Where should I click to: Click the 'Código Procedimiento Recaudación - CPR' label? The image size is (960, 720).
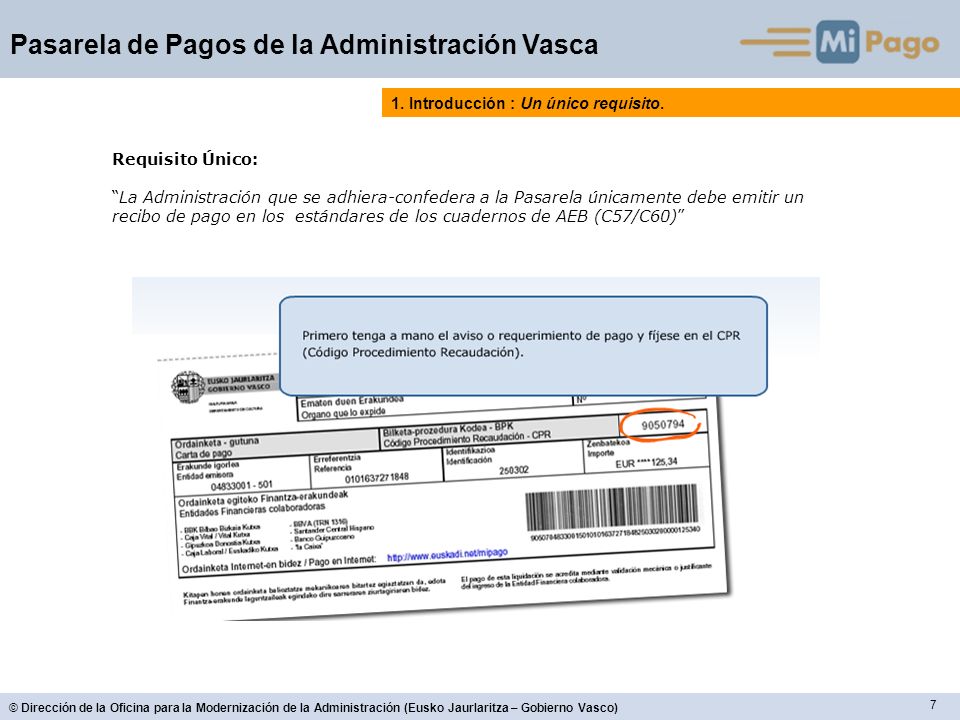(467, 439)
